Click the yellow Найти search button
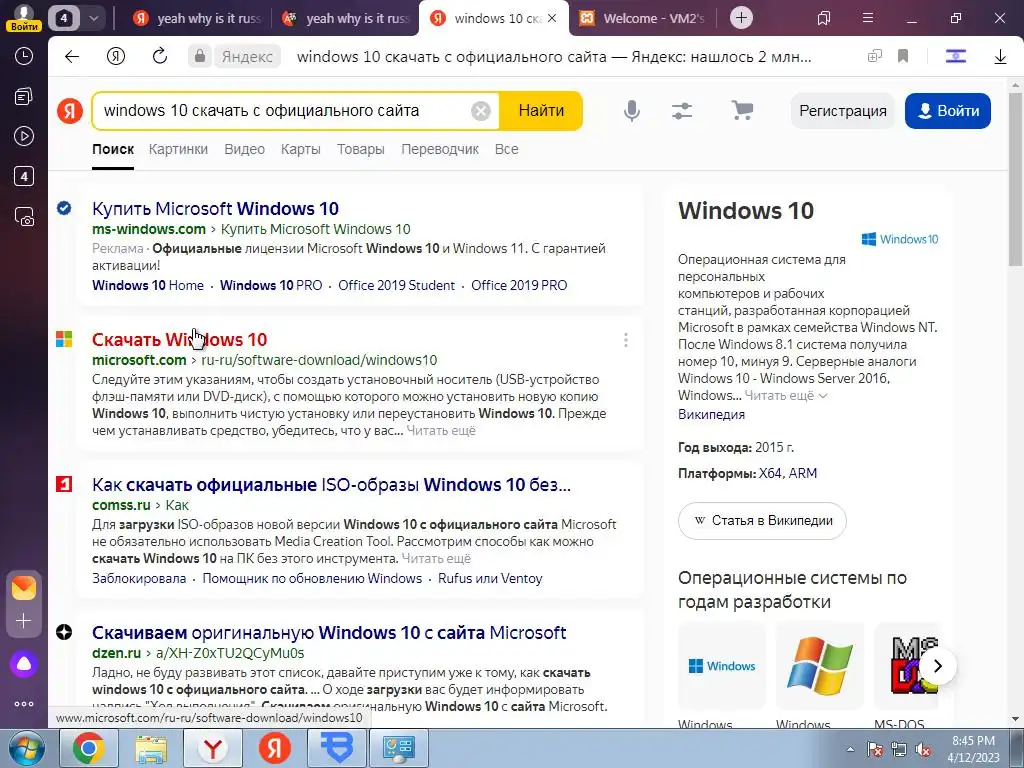 pos(541,111)
